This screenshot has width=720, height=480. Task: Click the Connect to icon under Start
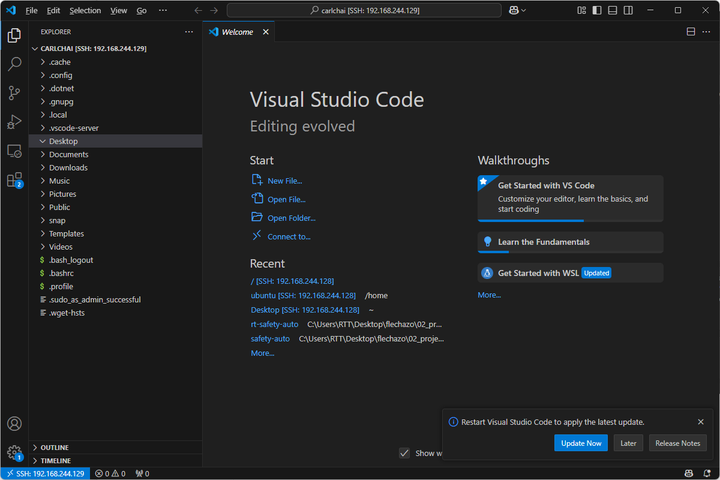[257, 236]
